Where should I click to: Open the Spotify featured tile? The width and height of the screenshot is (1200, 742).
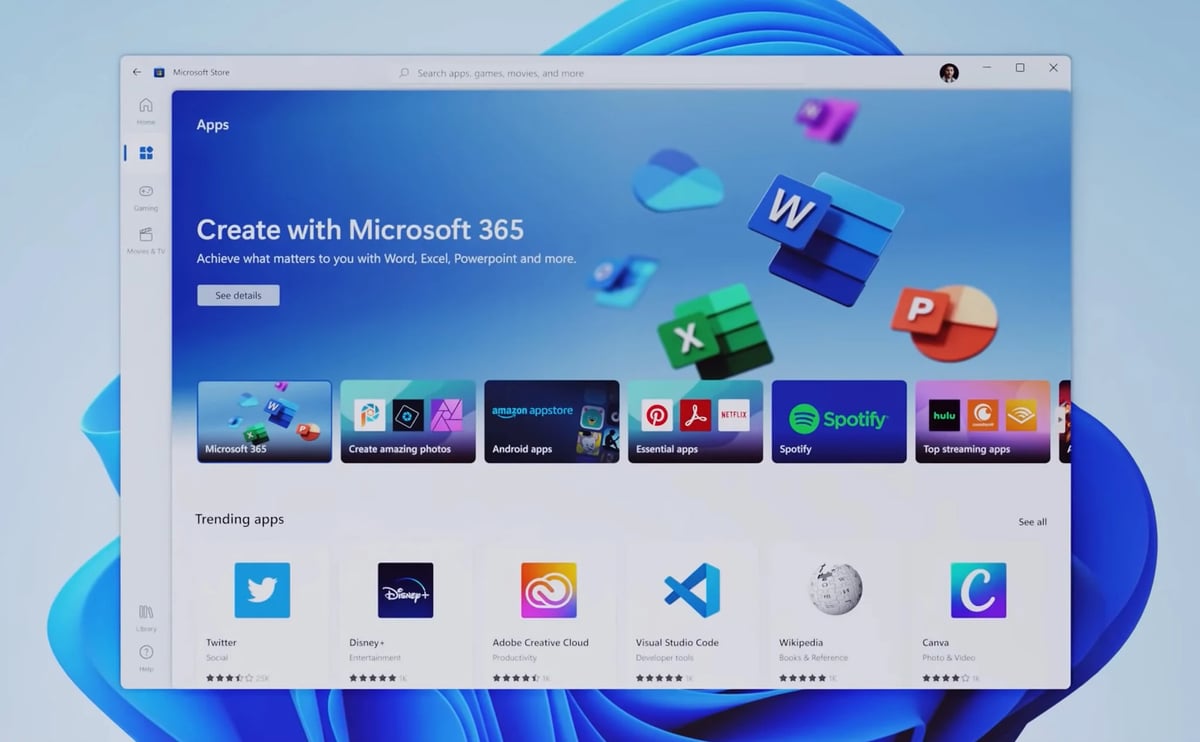(x=839, y=421)
